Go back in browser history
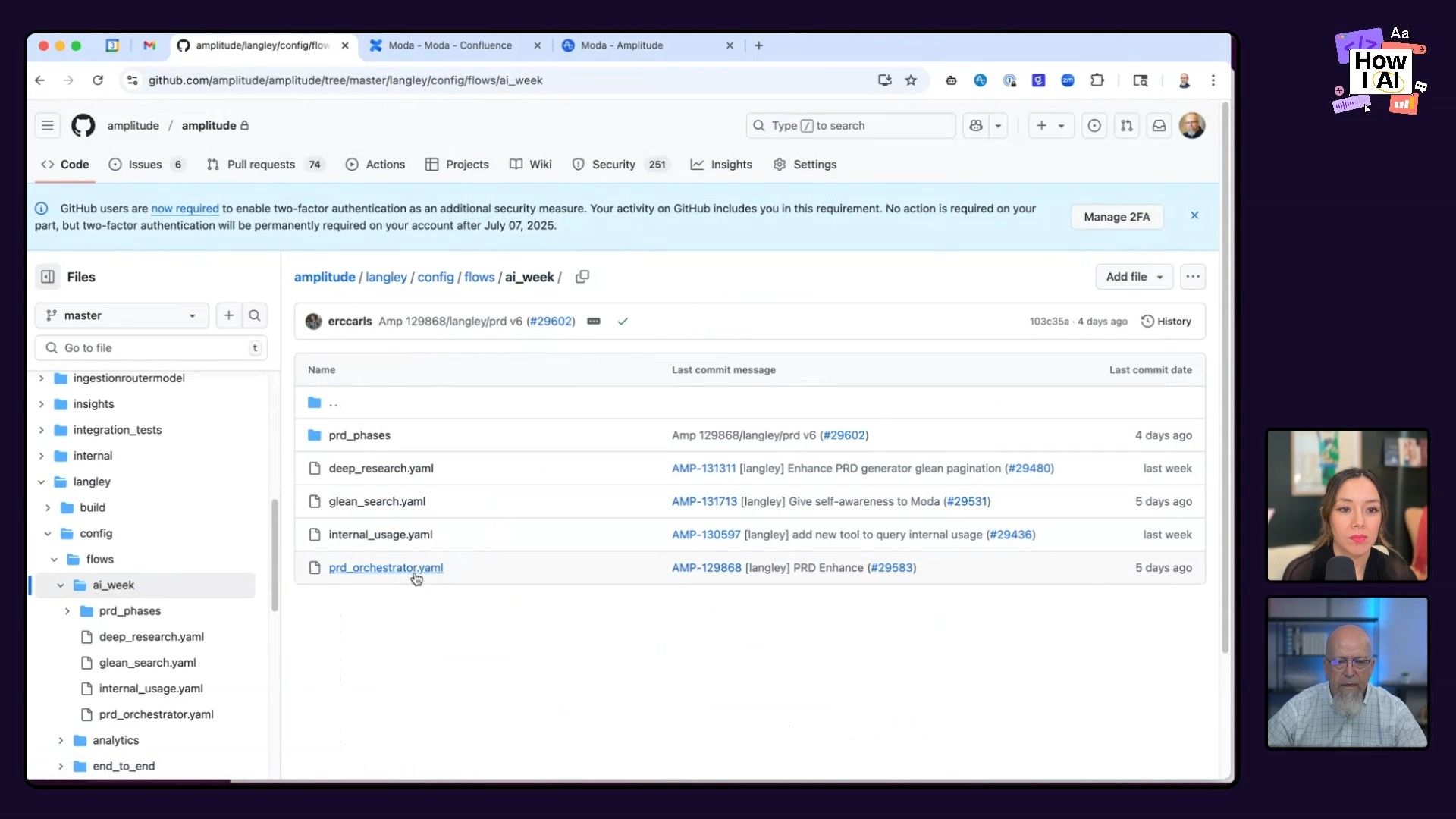Viewport: 1456px width, 819px height. coord(40,80)
